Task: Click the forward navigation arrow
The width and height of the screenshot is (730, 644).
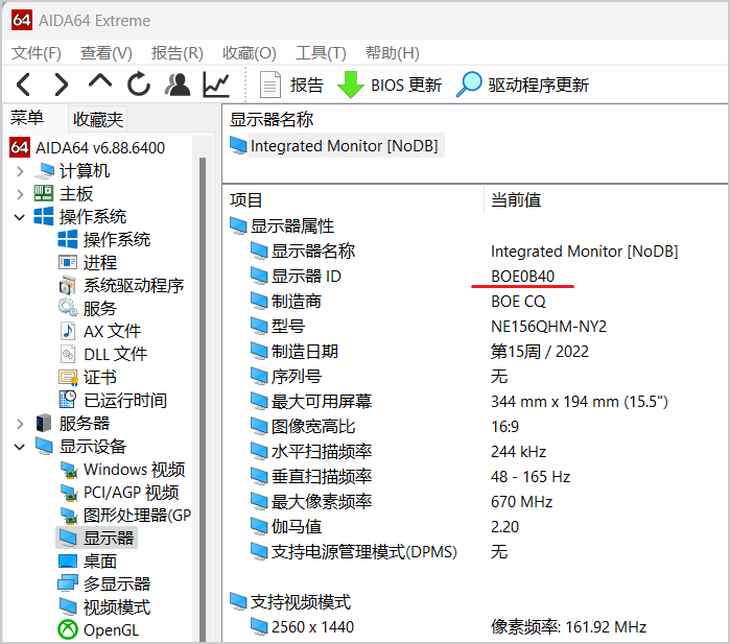Action: click(61, 85)
